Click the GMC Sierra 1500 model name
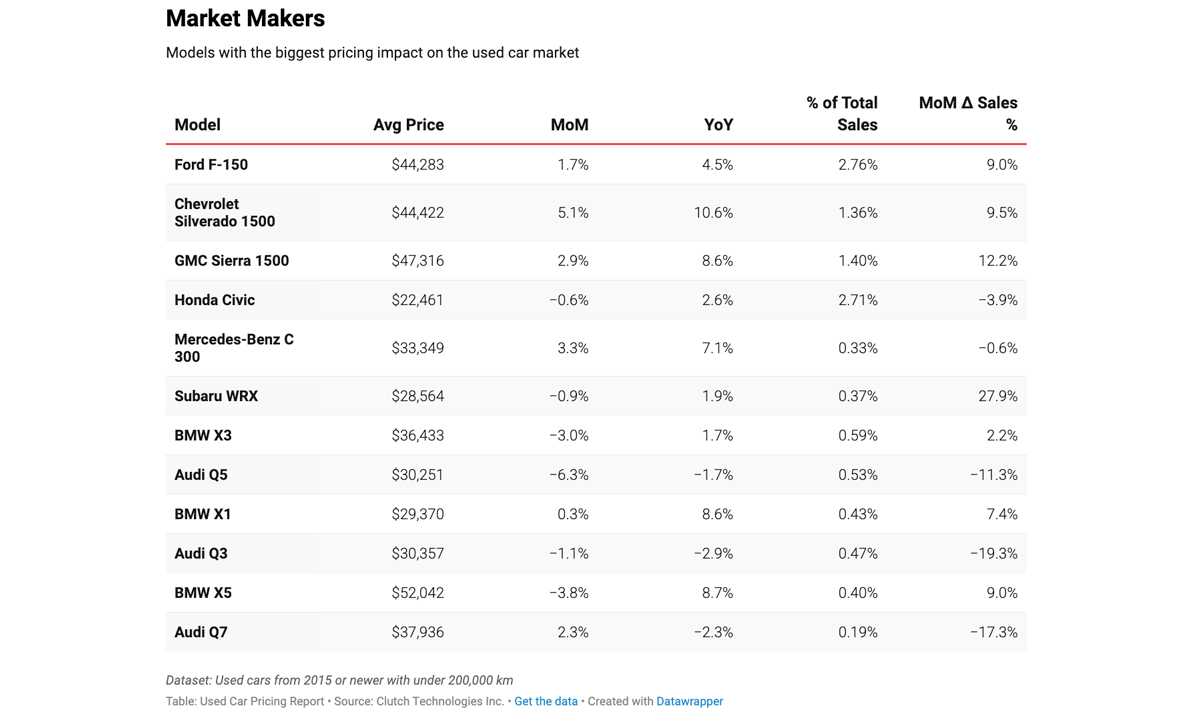 pyautogui.click(x=231, y=261)
